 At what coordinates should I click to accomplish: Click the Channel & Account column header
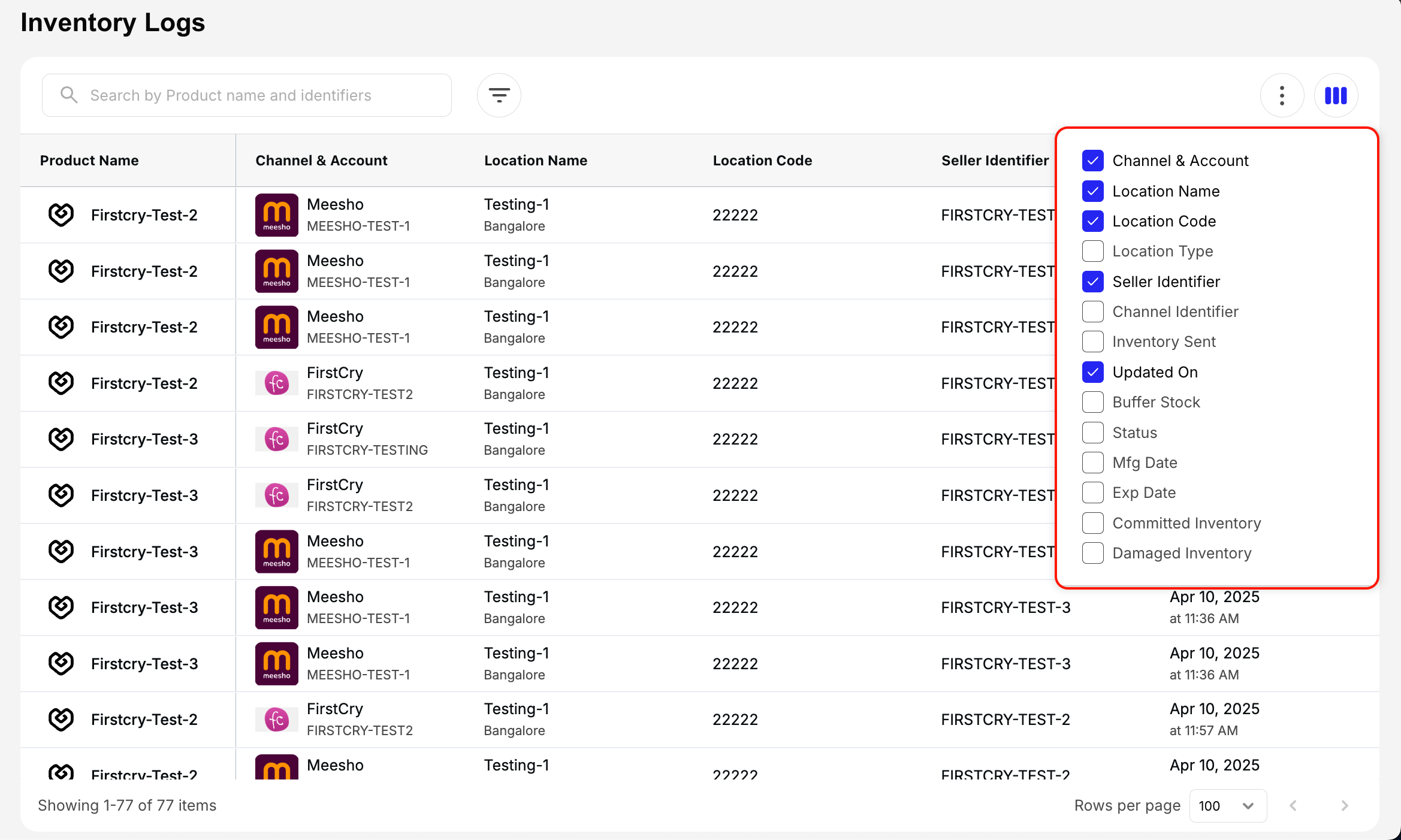[321, 161]
